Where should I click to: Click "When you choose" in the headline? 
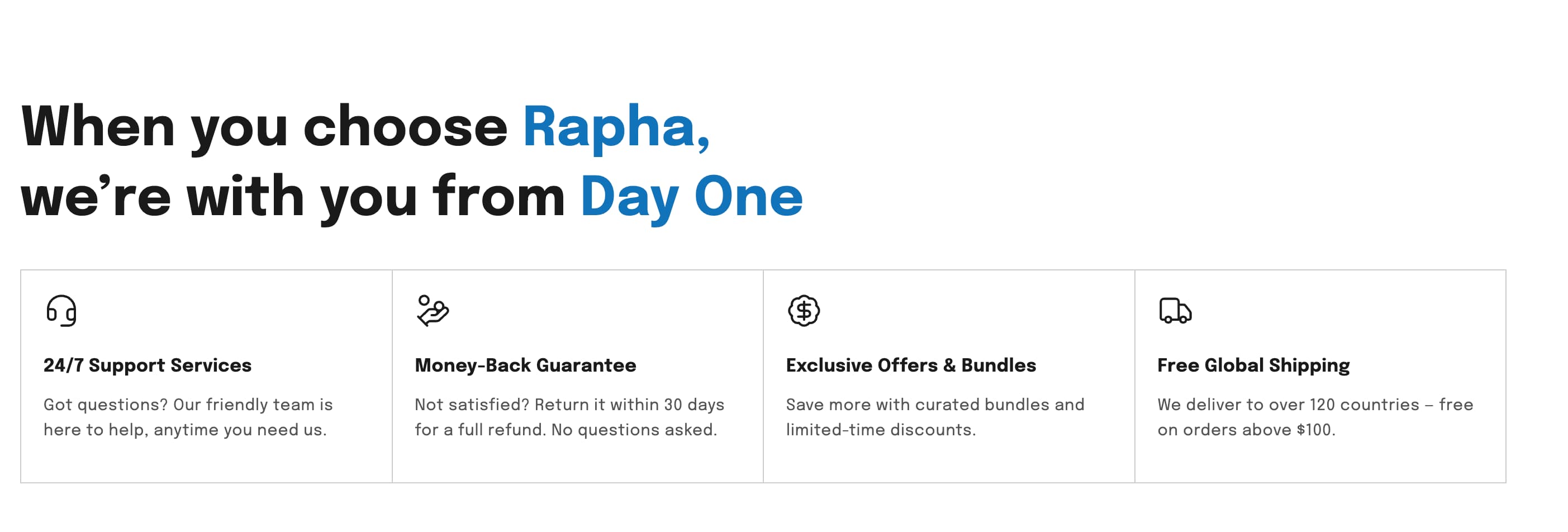coord(264,127)
